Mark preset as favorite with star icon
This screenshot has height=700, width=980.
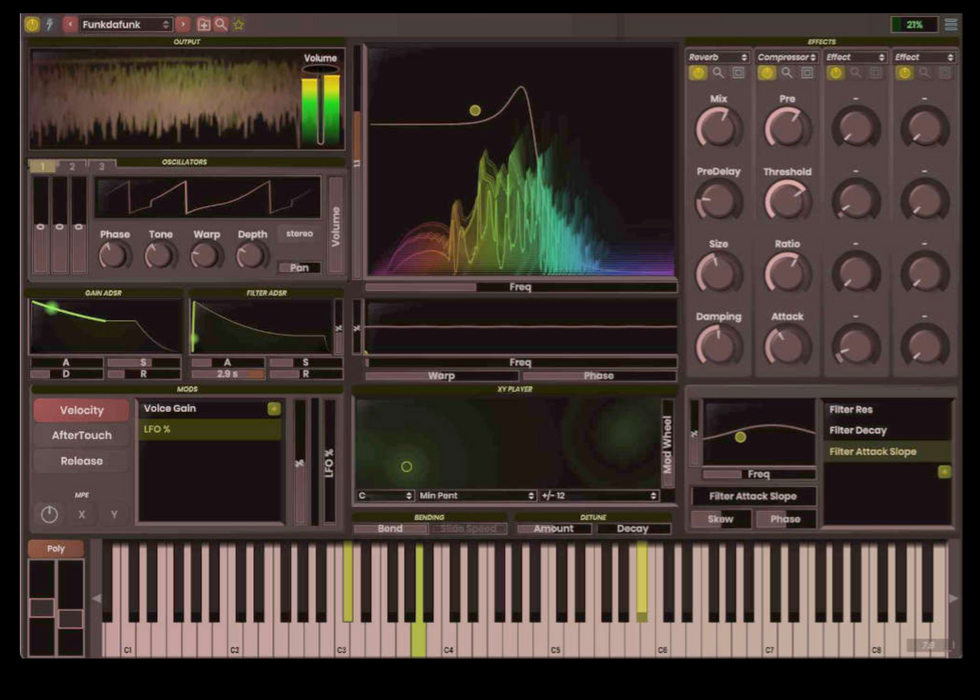pos(239,24)
